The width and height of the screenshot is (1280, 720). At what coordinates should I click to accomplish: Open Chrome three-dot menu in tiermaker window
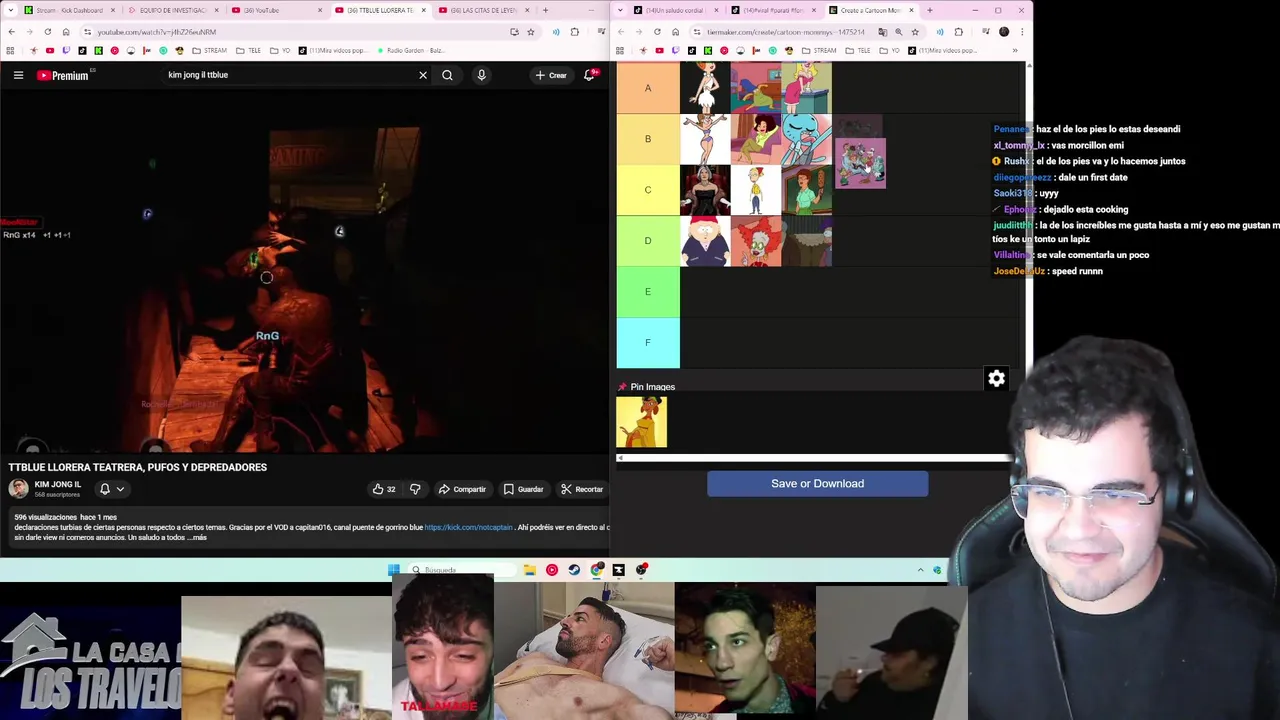[1020, 32]
